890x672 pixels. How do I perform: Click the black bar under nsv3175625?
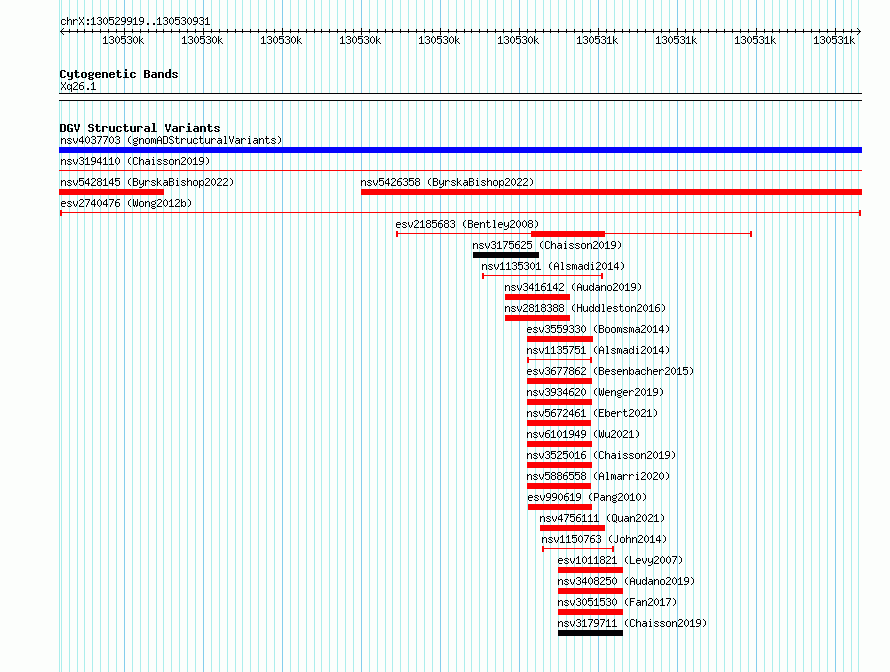click(506, 255)
